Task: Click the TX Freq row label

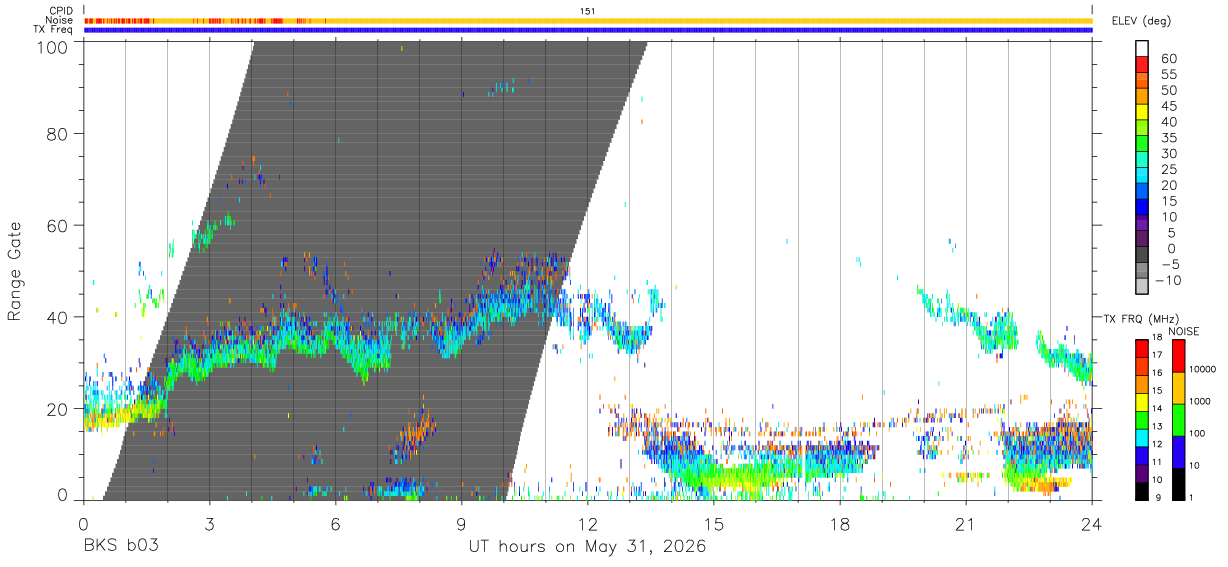Action: pos(53,30)
